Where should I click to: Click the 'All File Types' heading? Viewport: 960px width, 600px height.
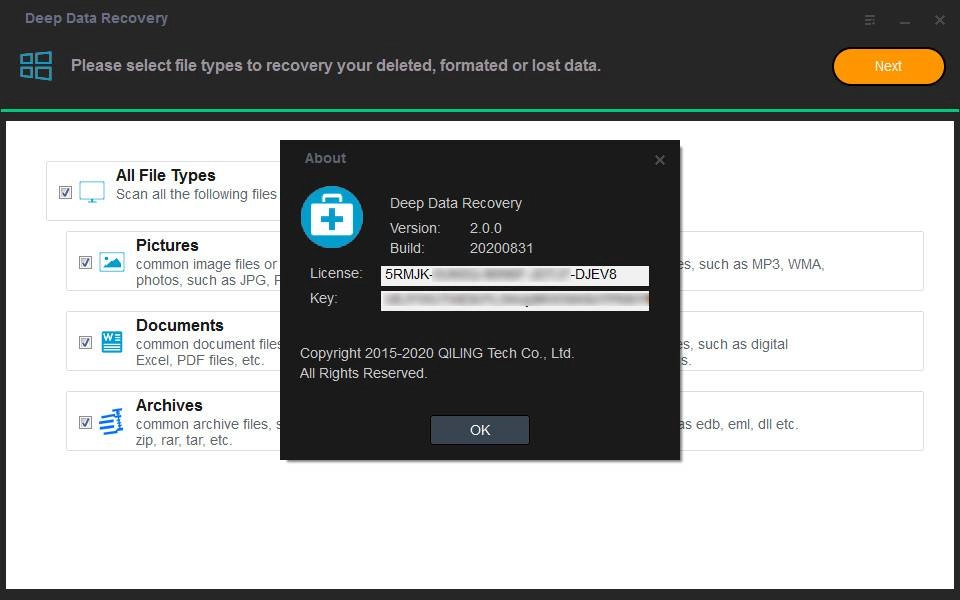click(166, 176)
